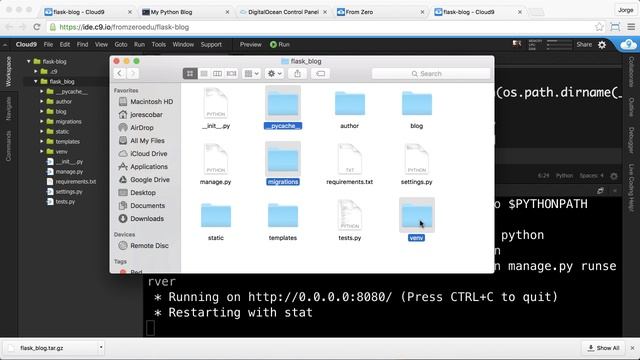The width and height of the screenshot is (640, 360).
Task: Go back in Finder window
Action: 119,73
